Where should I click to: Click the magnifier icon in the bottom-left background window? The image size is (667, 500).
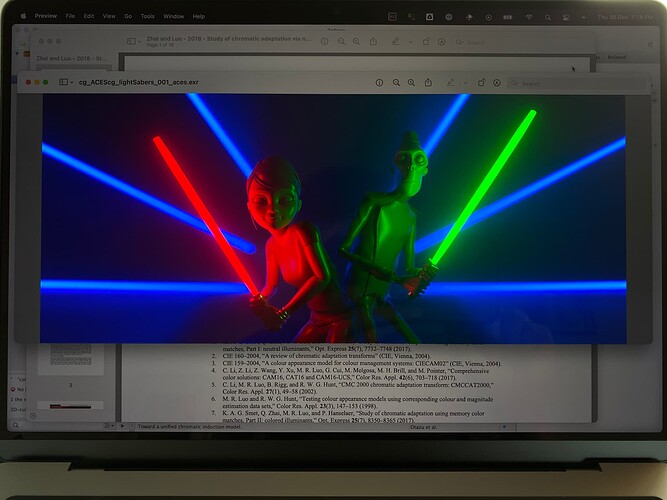pos(16,425)
